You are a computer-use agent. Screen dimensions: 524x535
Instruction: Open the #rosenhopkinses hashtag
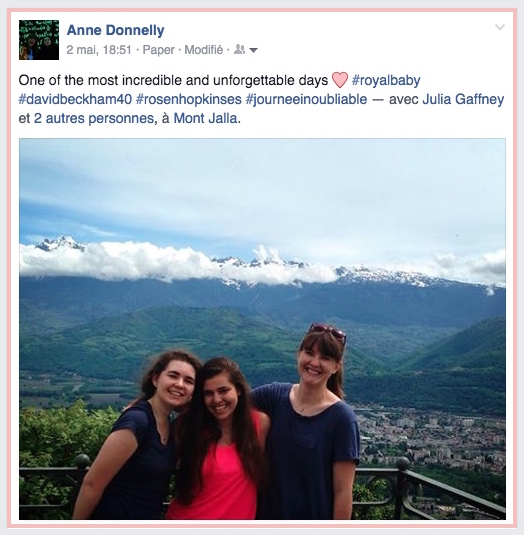[x=189, y=99]
